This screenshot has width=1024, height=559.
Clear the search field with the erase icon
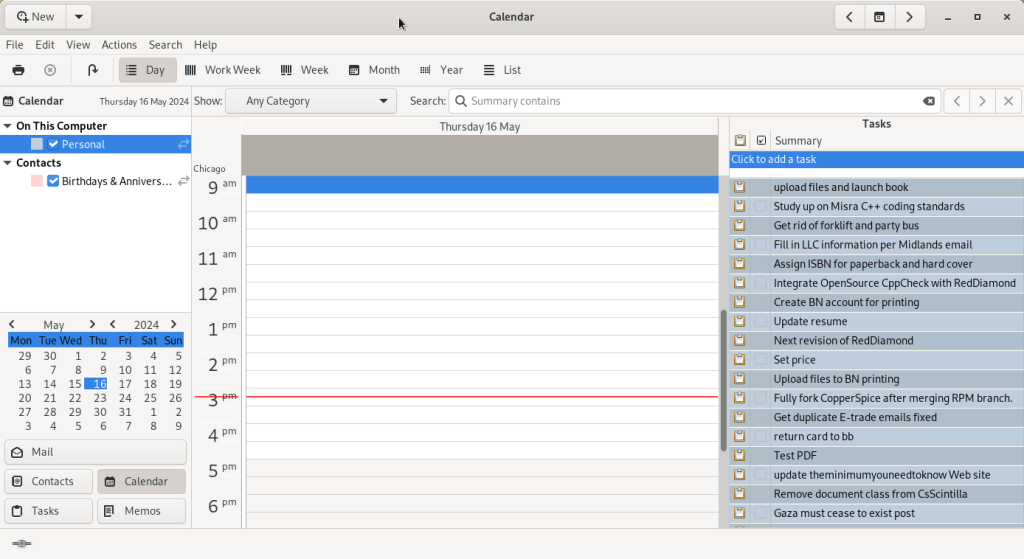click(929, 101)
